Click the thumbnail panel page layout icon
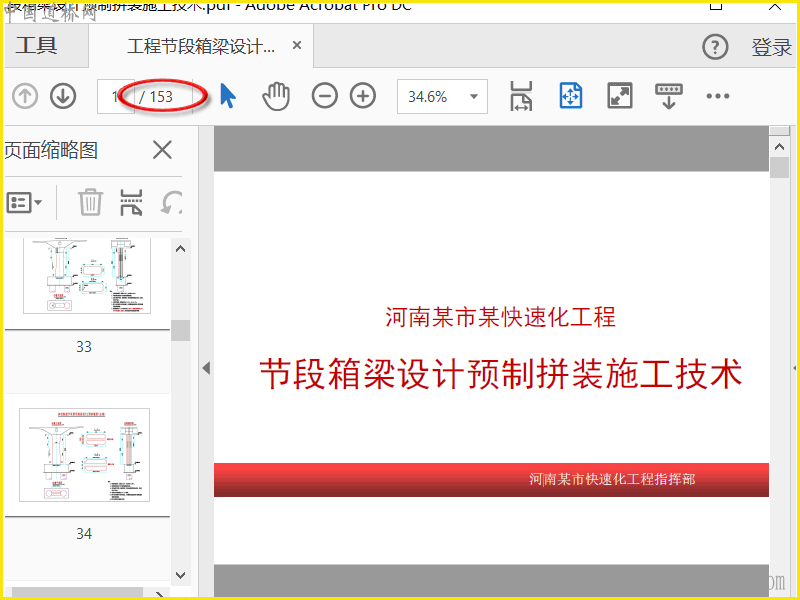 tap(131, 203)
